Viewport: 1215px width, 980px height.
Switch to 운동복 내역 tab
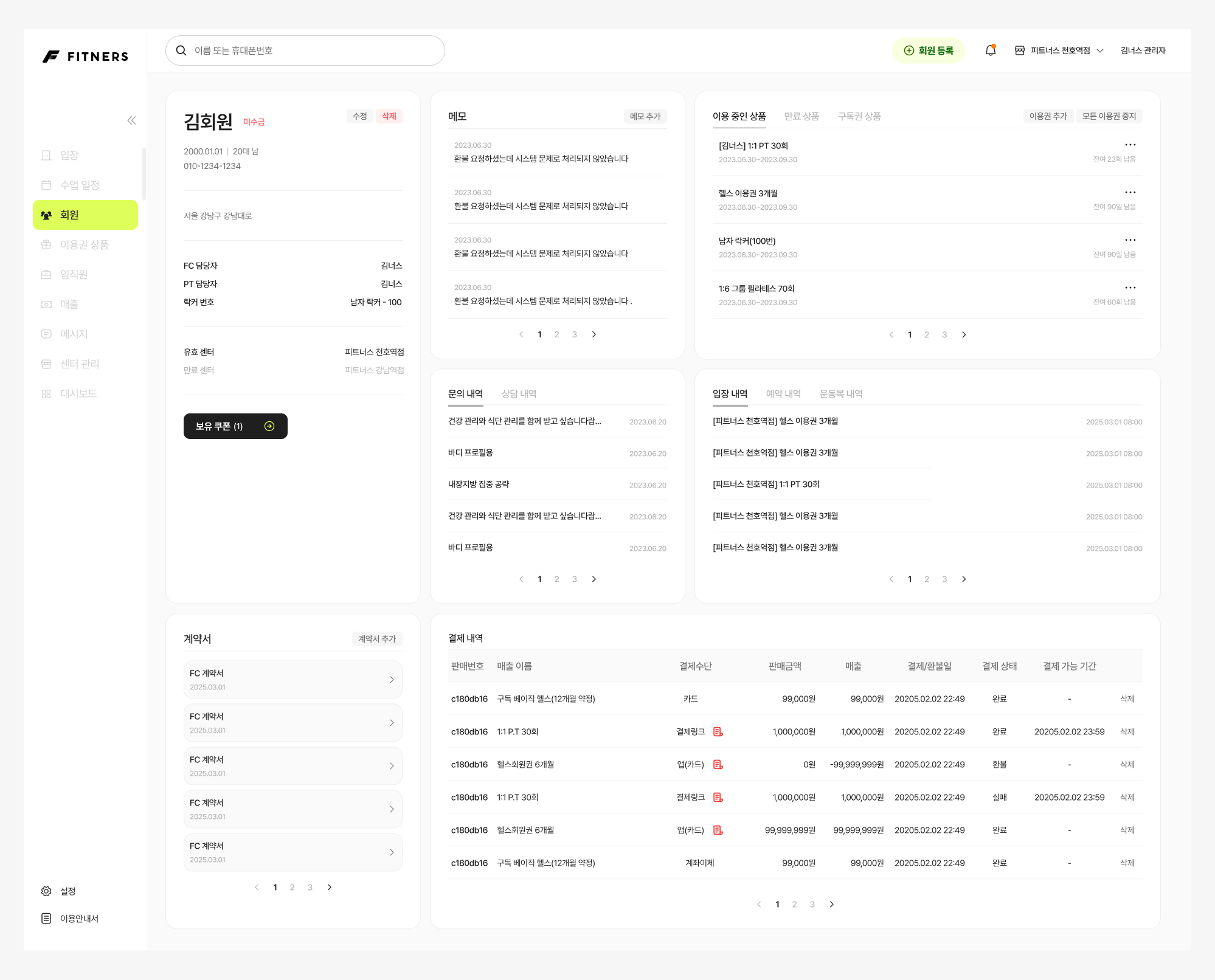pyautogui.click(x=841, y=394)
